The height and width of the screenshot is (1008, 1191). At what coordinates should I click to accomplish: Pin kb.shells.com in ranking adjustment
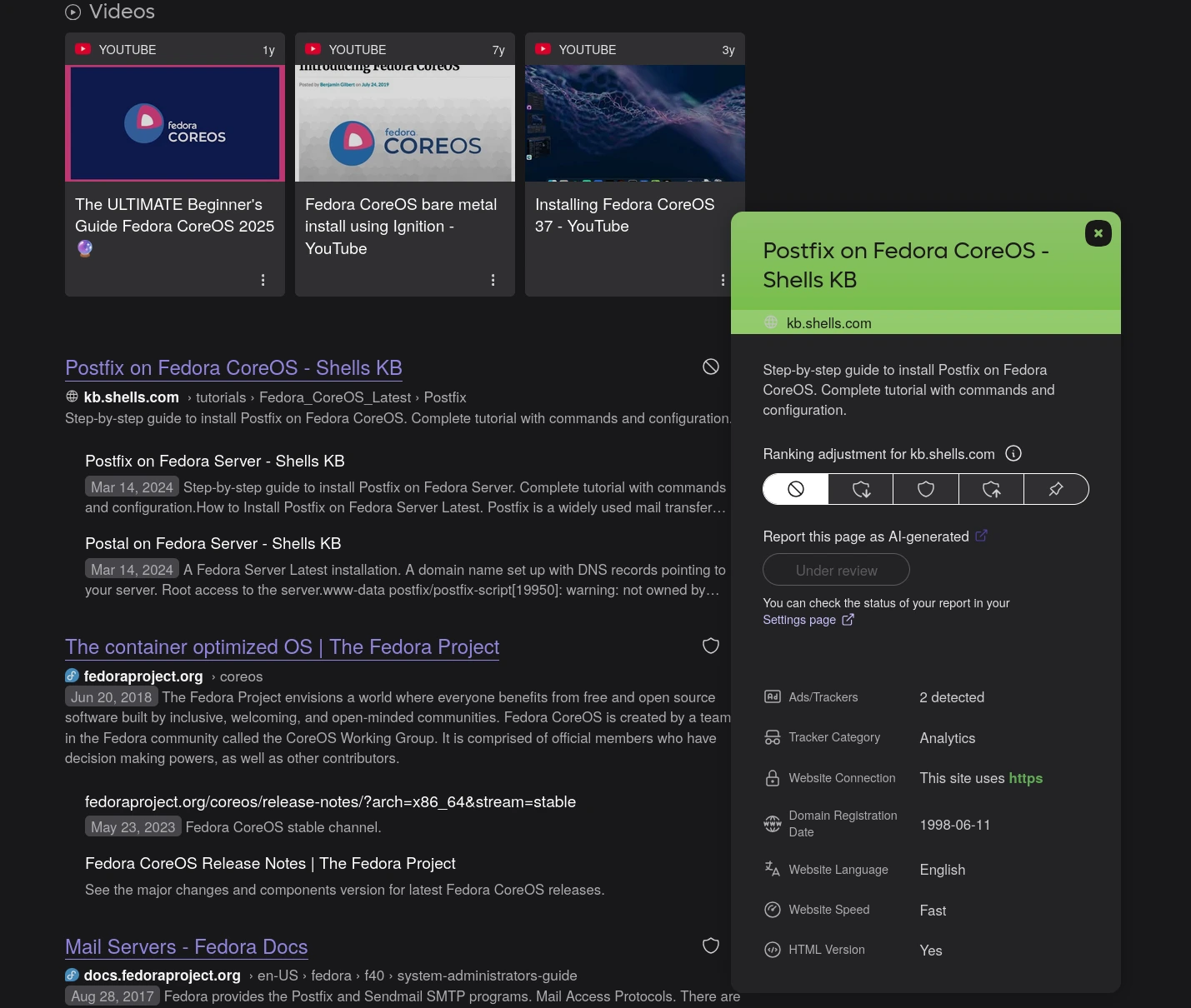point(1056,489)
